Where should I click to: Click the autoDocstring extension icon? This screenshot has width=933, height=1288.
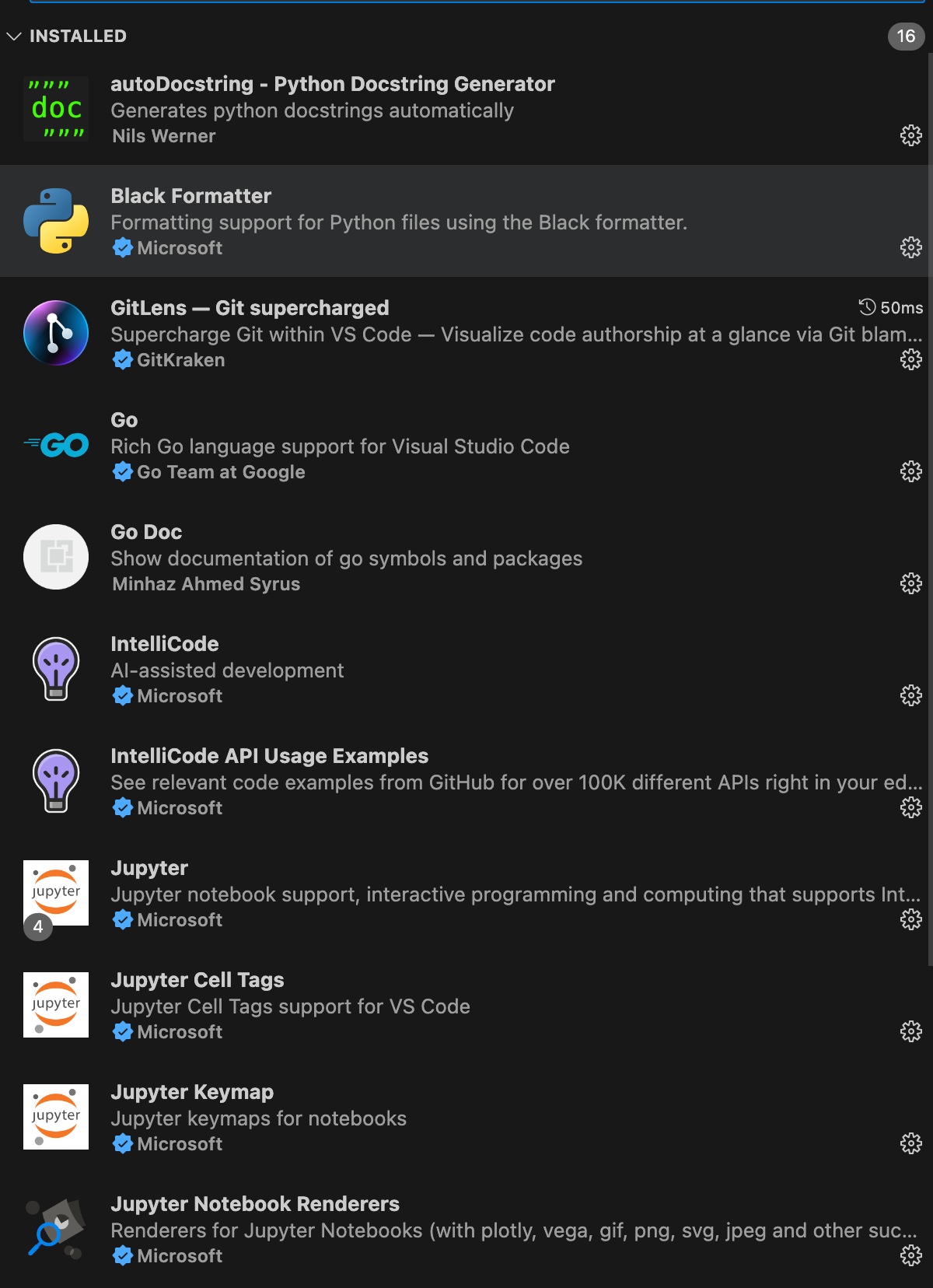coord(55,109)
